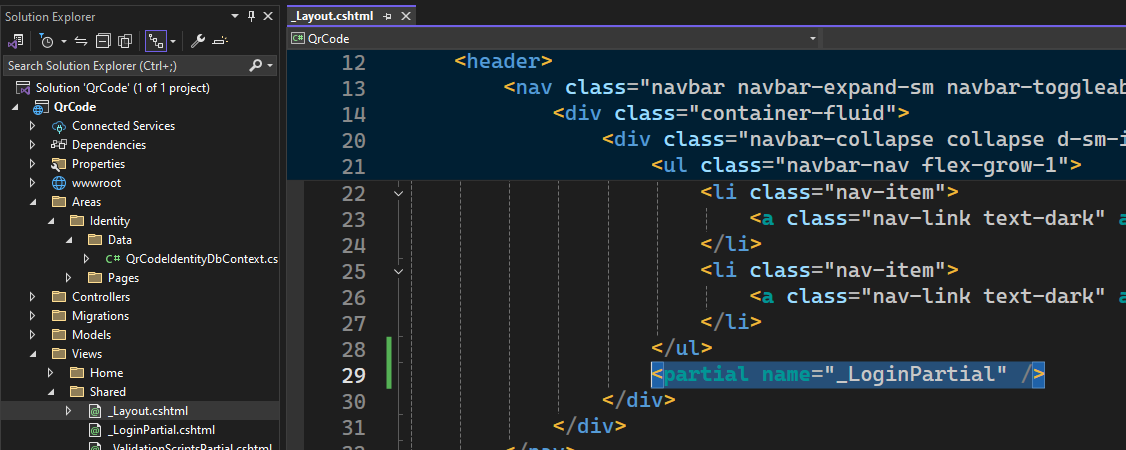
Task: Toggle pin on _Layout.cshtml tab
Action: [x=386, y=17]
